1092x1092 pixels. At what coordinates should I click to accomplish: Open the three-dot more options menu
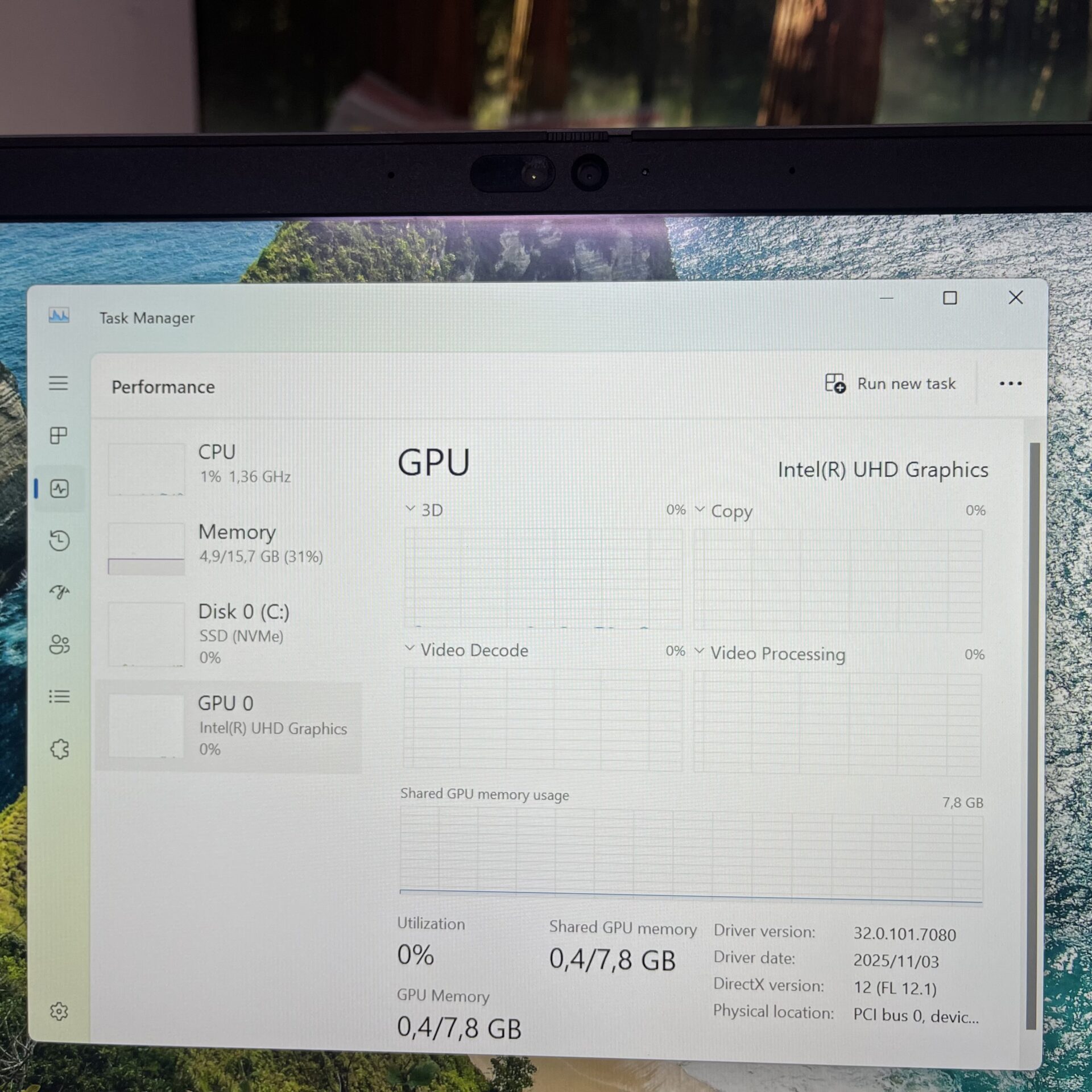1010,384
